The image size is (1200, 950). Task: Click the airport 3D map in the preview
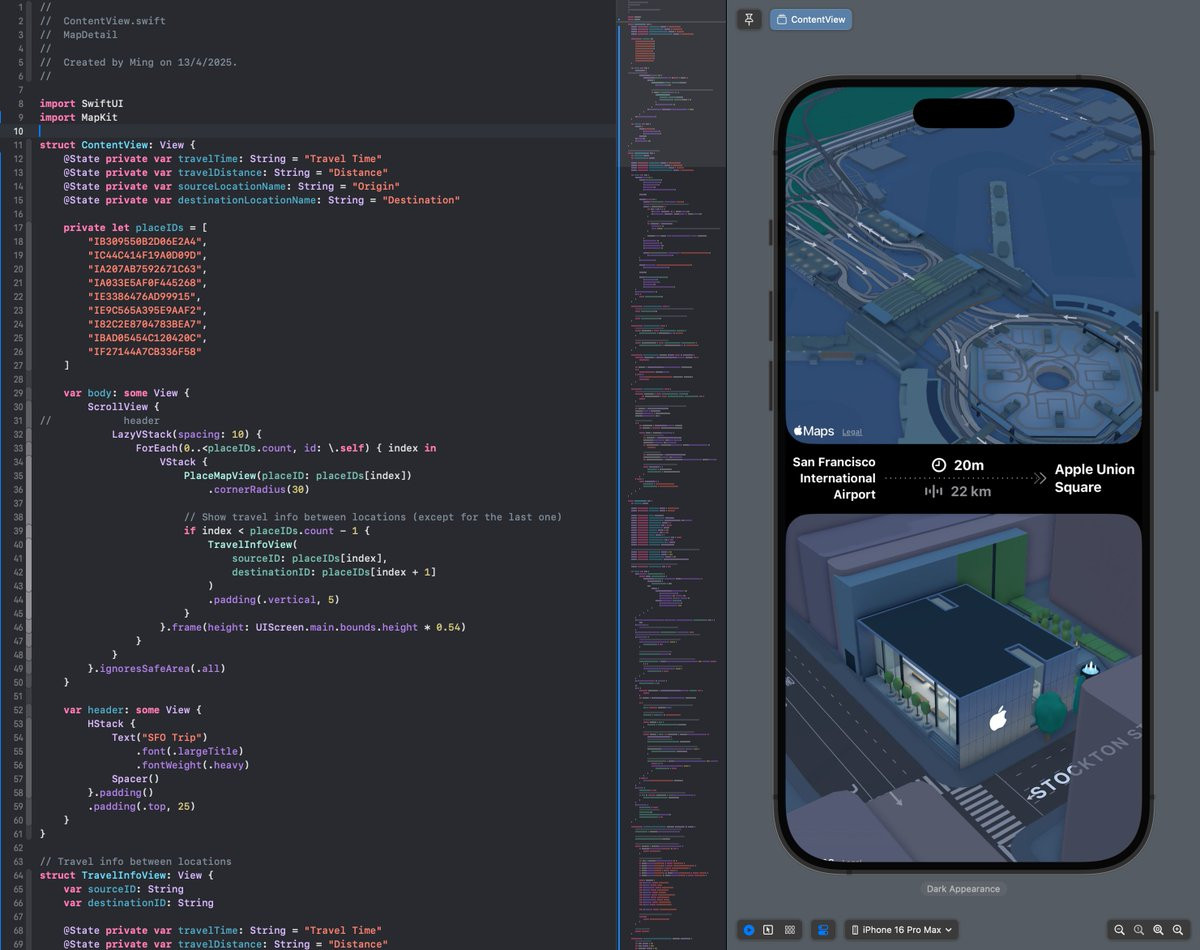(x=963, y=264)
